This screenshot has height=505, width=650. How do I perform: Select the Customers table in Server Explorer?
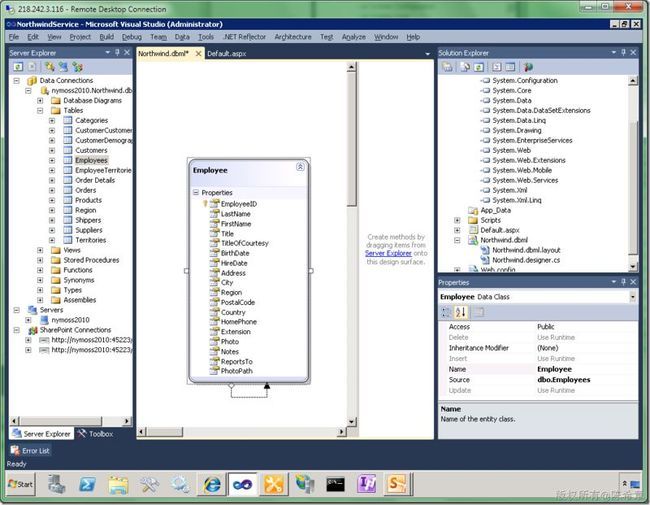pyautogui.click(x=91, y=151)
